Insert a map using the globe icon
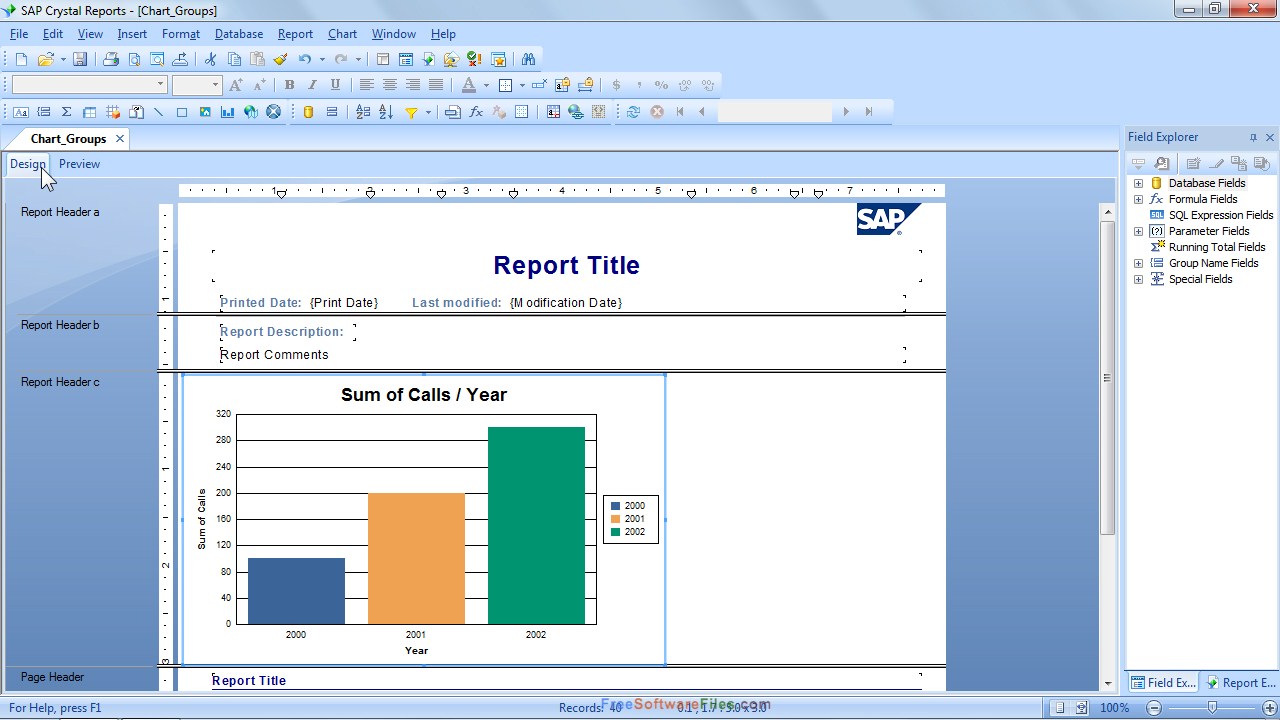This screenshot has height=720, width=1280. pos(250,111)
